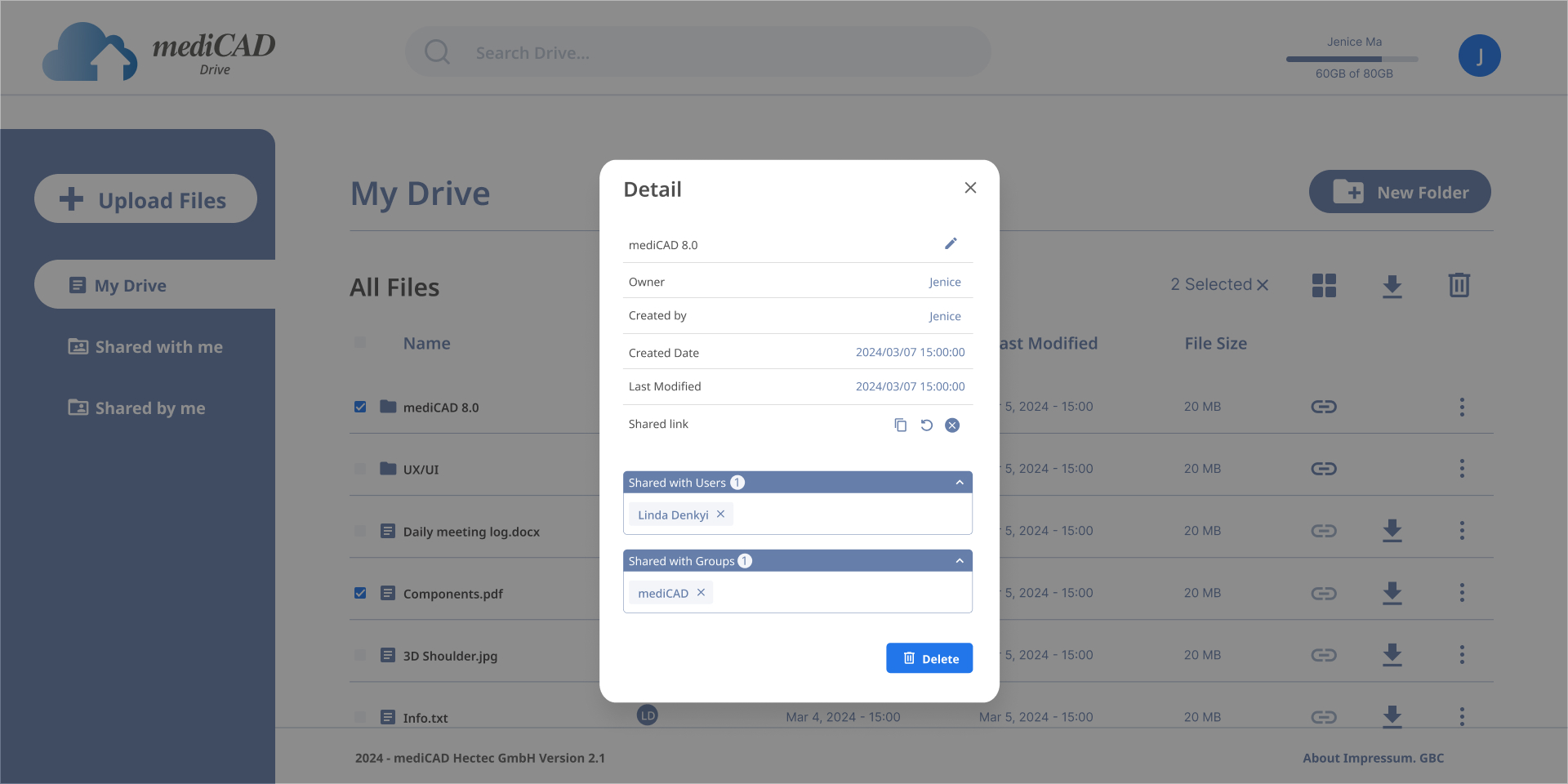Click the Delete button in Detail dialog

[929, 658]
